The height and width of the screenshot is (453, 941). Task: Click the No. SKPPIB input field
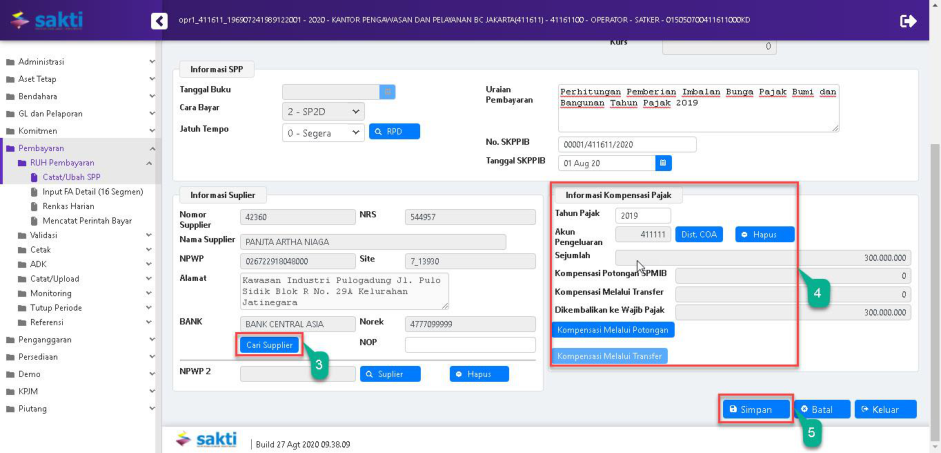(626, 144)
